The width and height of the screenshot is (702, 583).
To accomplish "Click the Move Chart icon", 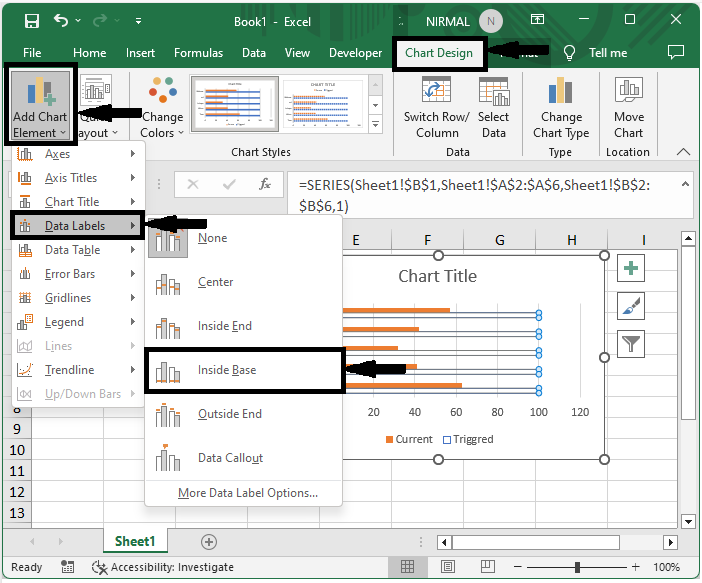I will coord(629,89).
